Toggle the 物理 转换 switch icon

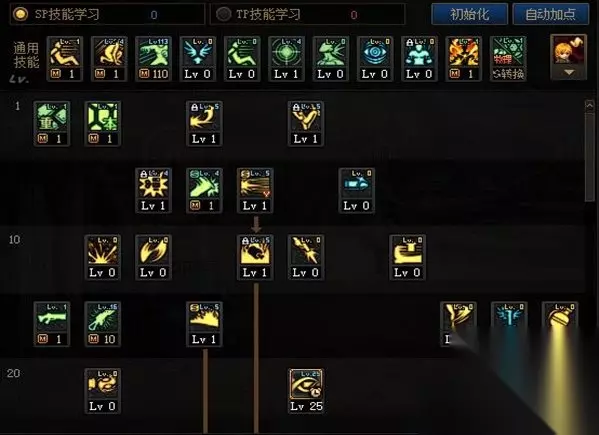pos(508,58)
